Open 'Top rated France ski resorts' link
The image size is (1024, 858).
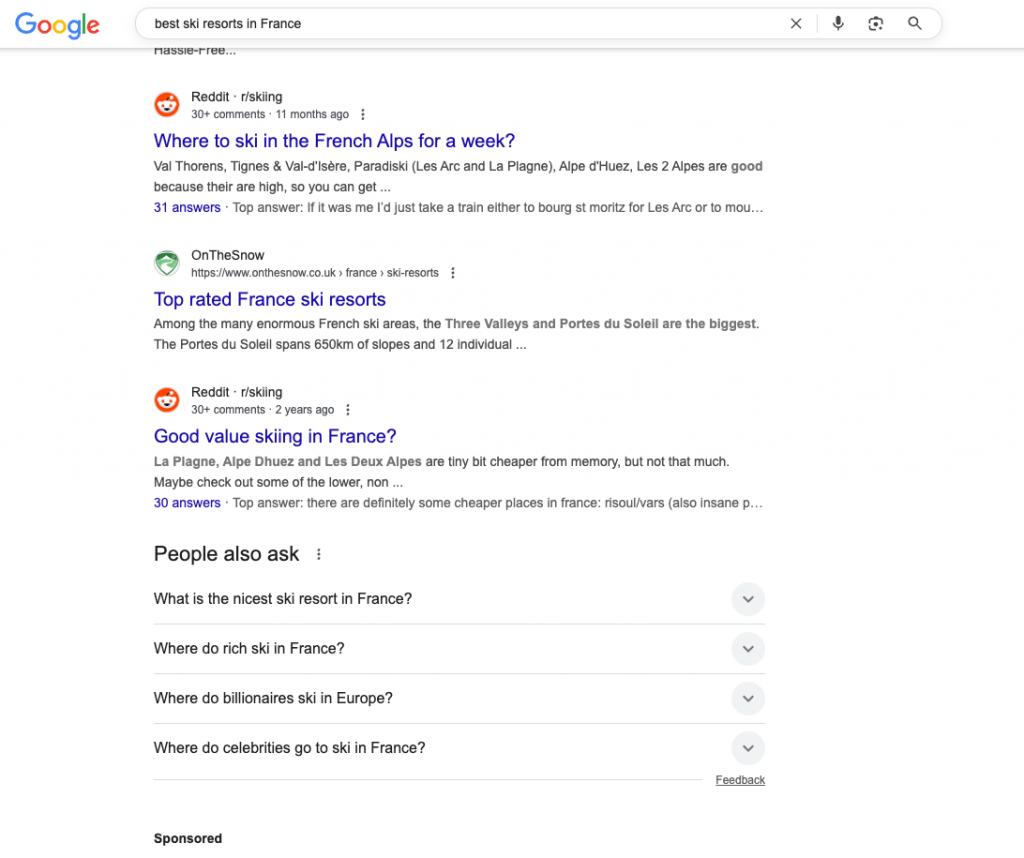coord(270,299)
